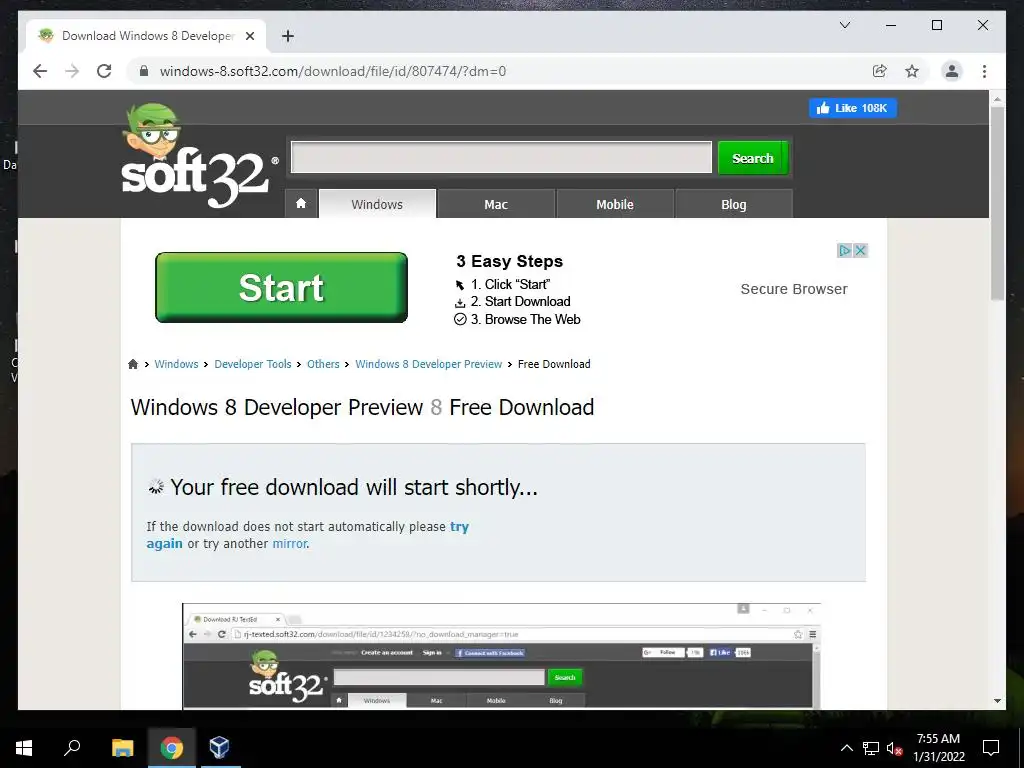Viewport: 1024px width, 768px height.
Task: Switch to the Windows tab
Action: 377,204
